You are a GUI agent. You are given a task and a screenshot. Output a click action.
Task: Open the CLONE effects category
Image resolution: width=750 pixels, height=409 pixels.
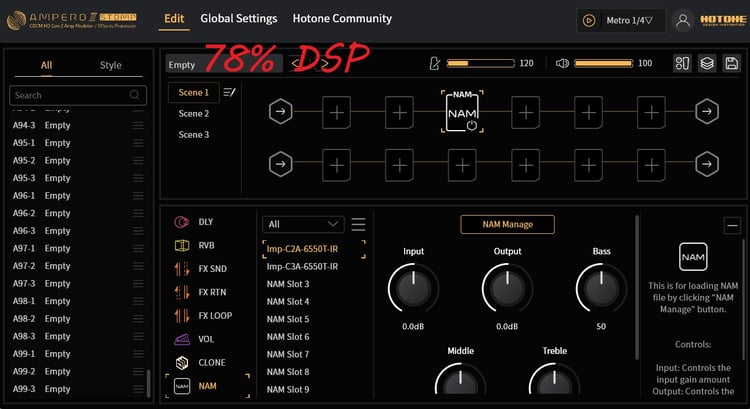click(200, 363)
